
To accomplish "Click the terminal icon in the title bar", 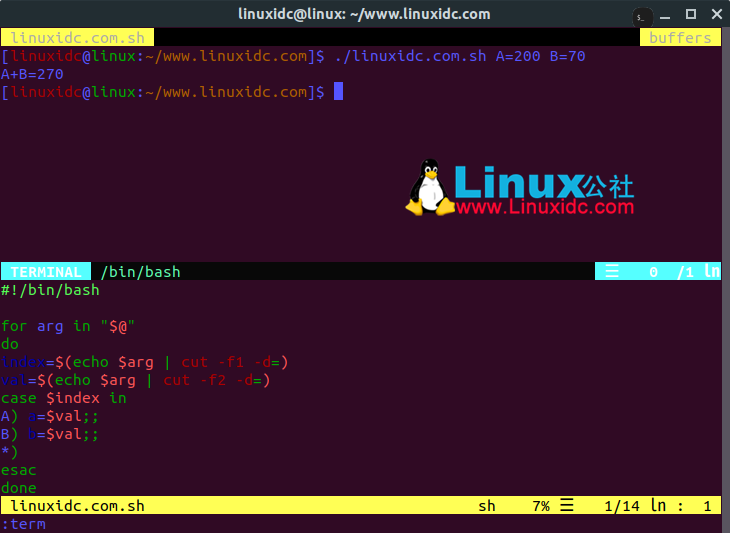I will tap(642, 18).
